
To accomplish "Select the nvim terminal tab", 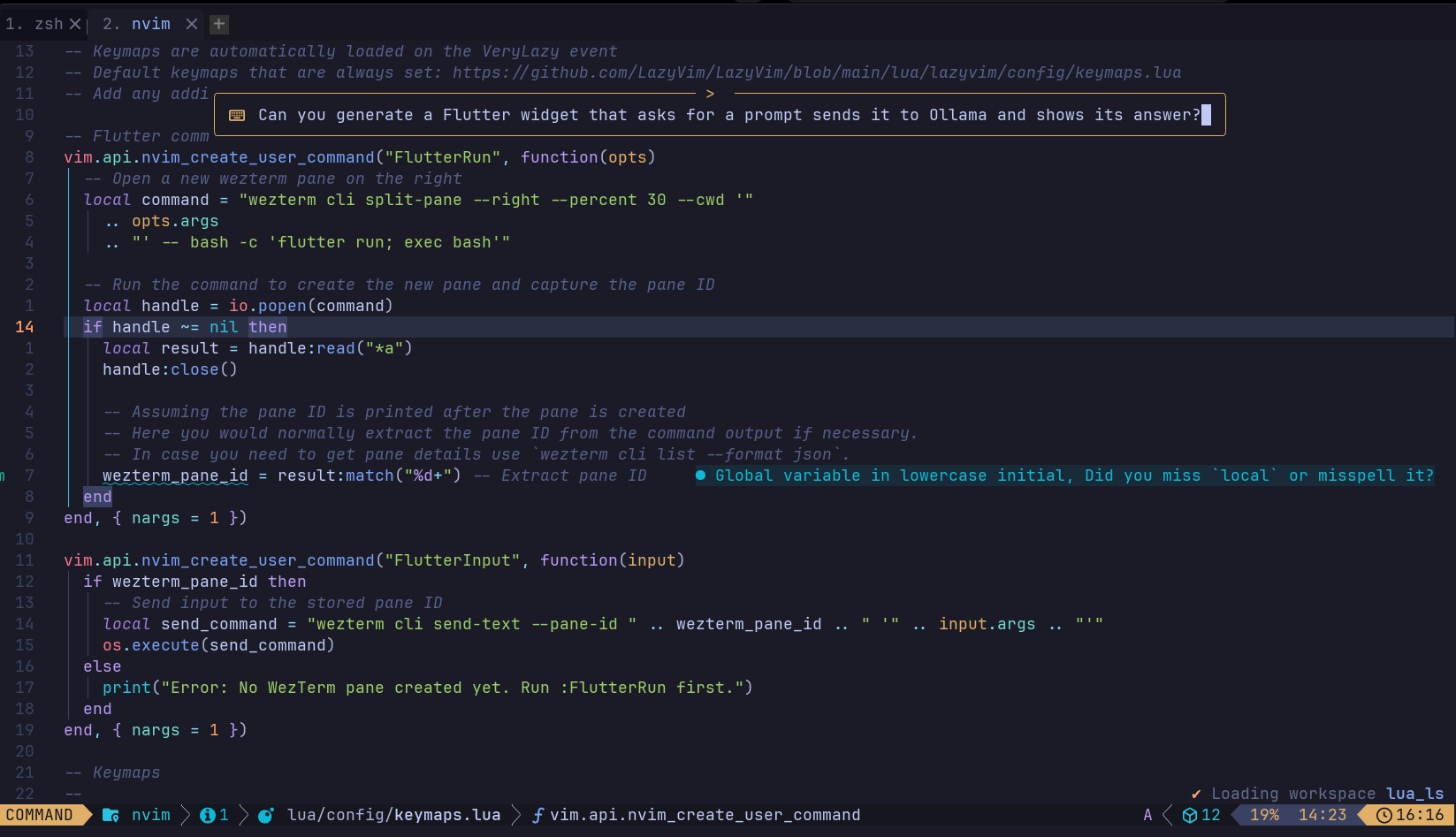I will [x=137, y=24].
